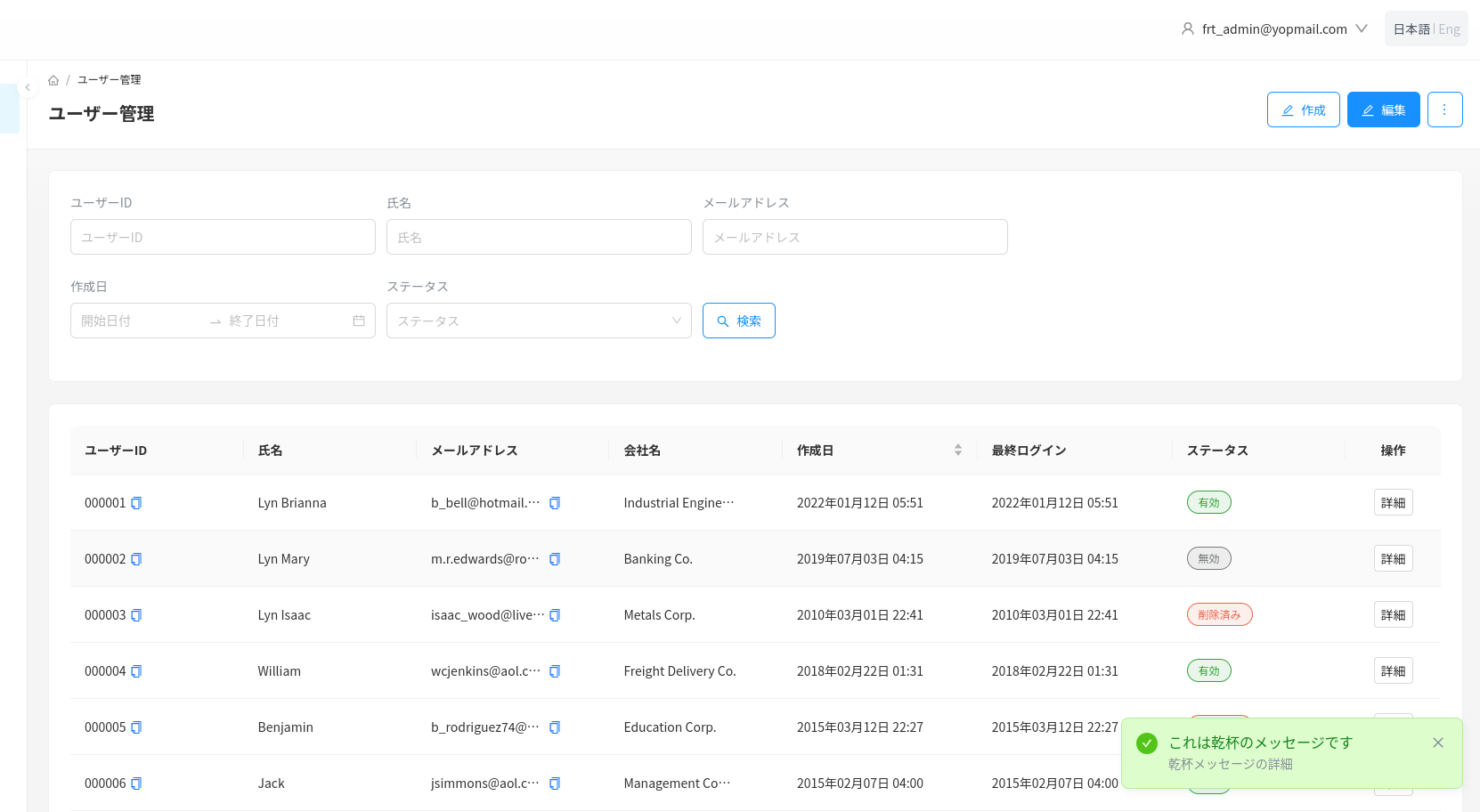Copy email wcjenkins@aol address
Viewport: 1480px width, 812px height.
555,671
